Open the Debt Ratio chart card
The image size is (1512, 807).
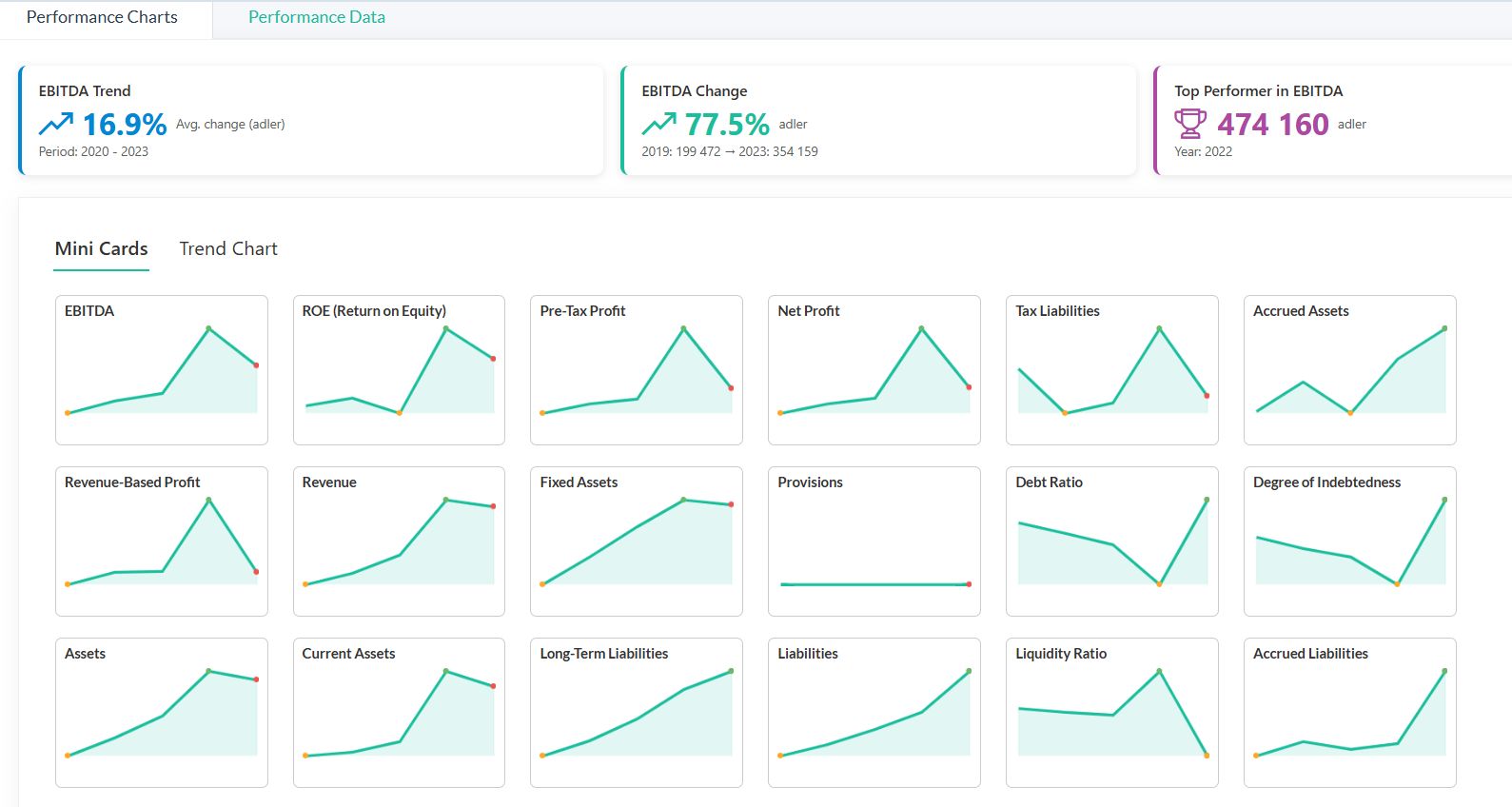pos(1111,541)
